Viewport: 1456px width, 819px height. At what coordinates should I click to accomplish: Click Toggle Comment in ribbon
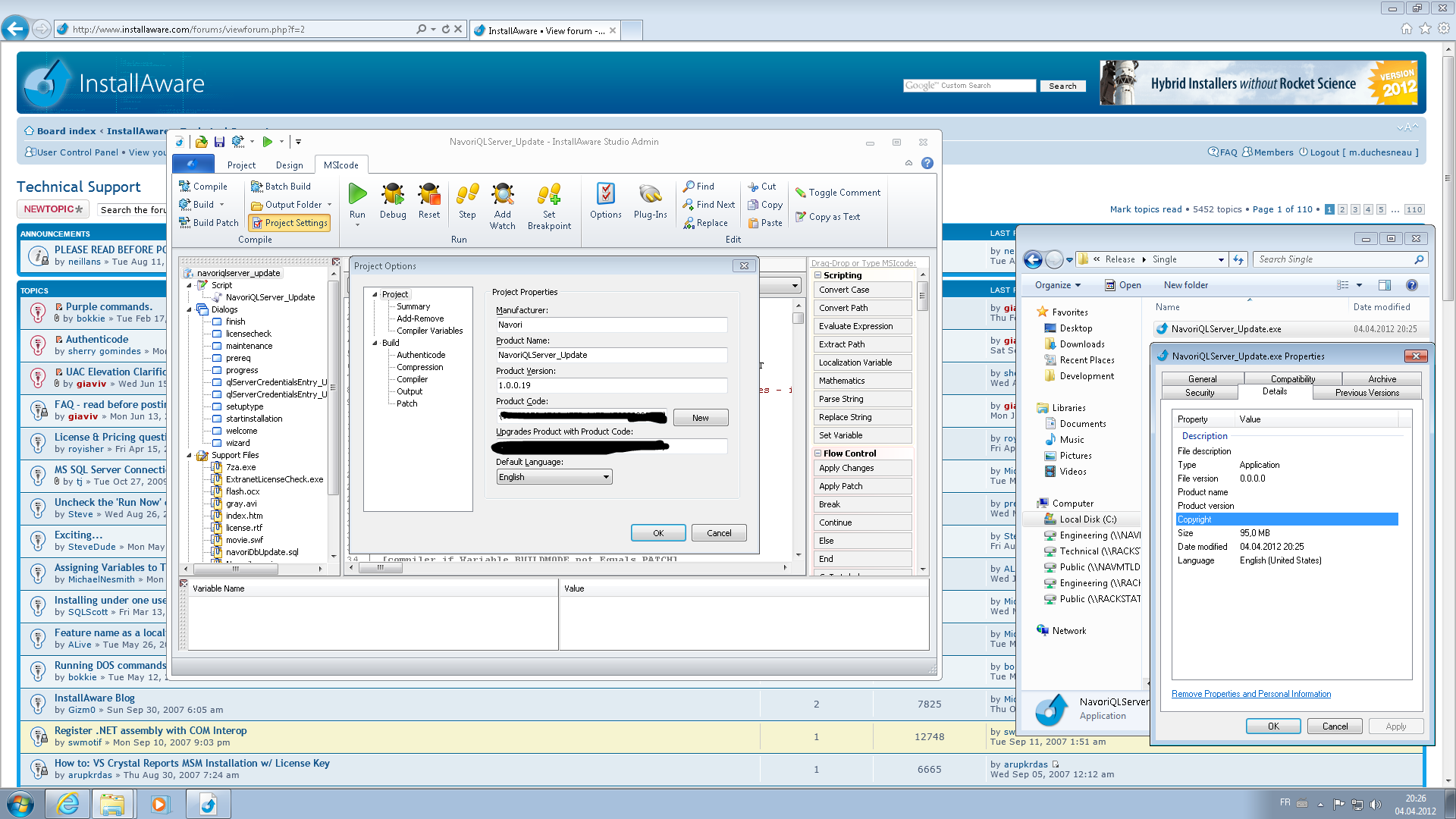pos(838,193)
